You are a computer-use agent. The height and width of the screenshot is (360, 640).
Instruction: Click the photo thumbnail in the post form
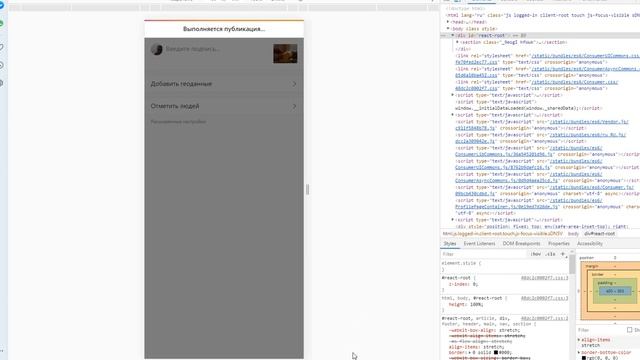pyautogui.click(x=285, y=53)
